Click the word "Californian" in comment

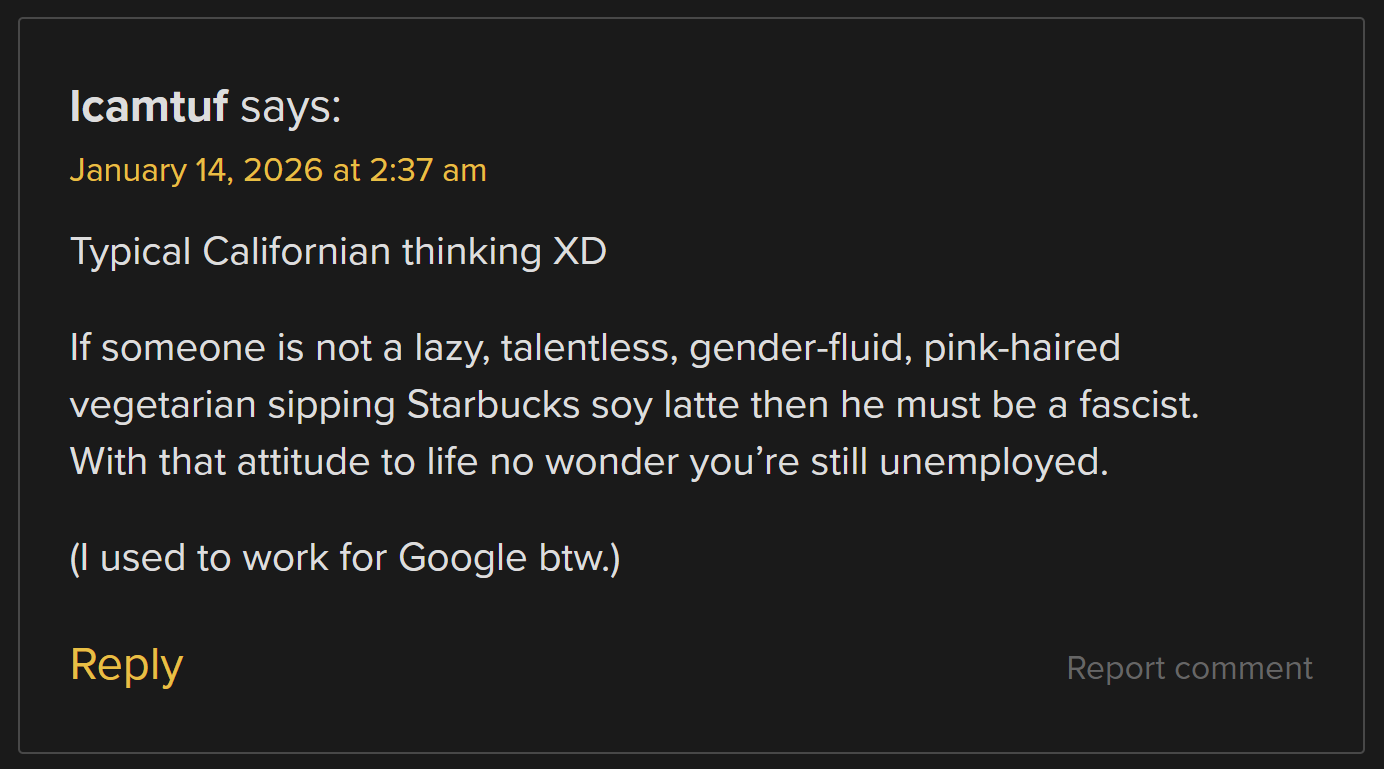(x=296, y=251)
